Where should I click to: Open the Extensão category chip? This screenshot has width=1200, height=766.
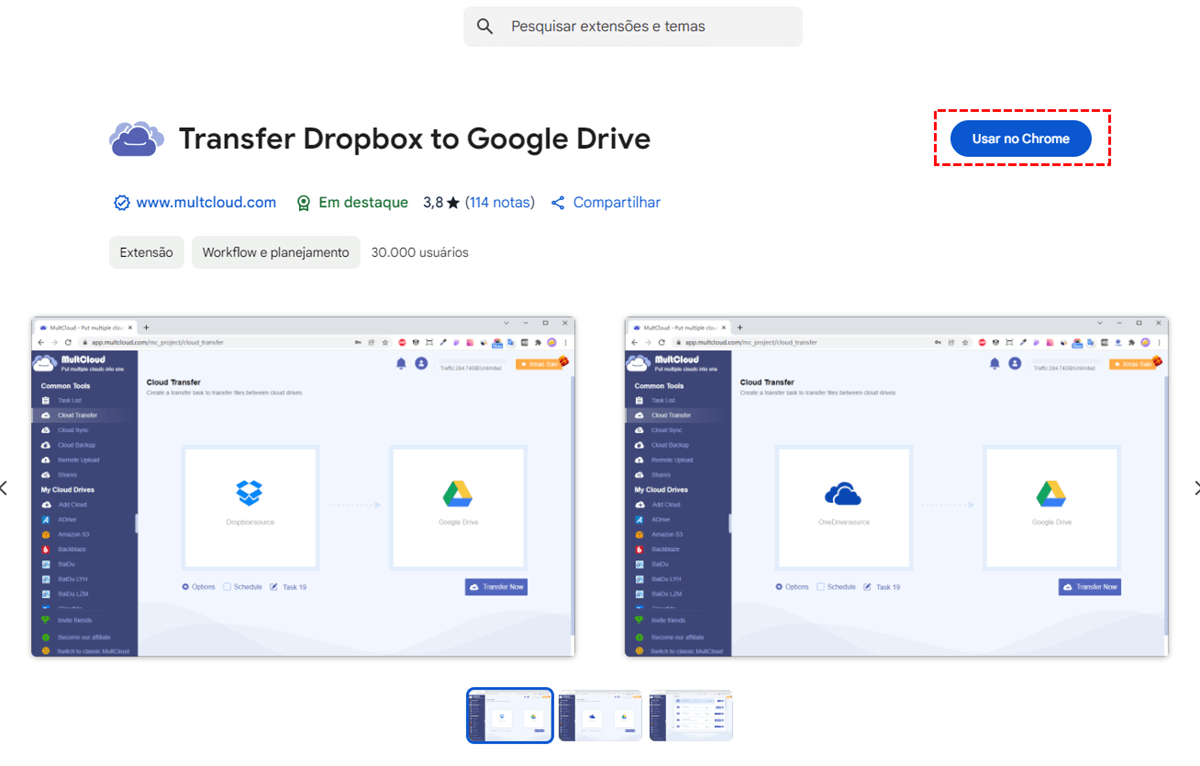pyautogui.click(x=146, y=253)
